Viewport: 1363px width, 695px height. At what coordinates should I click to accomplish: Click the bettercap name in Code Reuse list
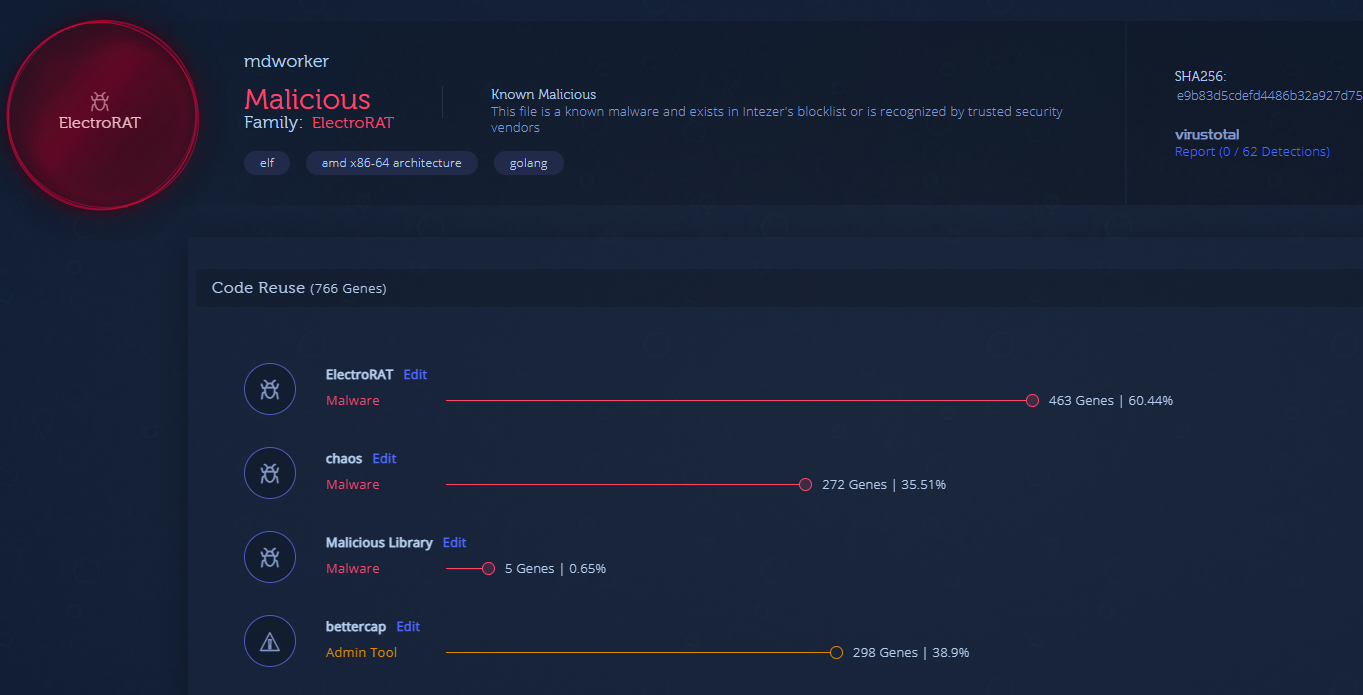pyautogui.click(x=356, y=626)
